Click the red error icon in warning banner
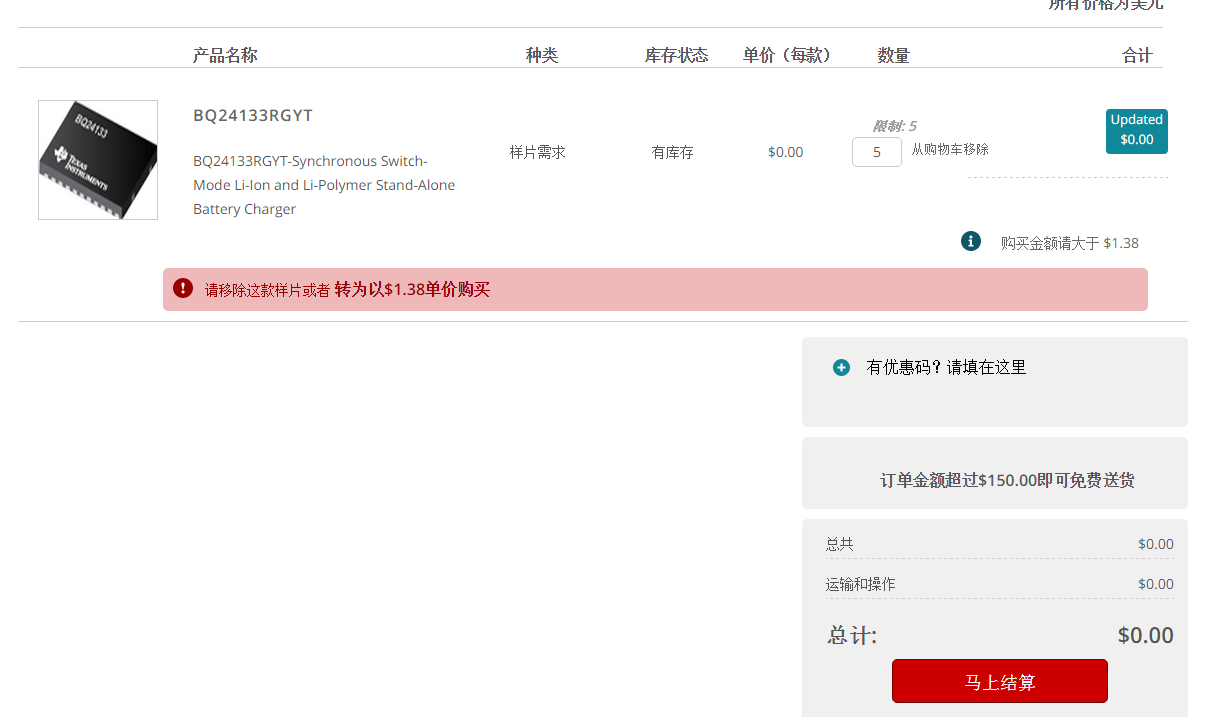 point(183,288)
